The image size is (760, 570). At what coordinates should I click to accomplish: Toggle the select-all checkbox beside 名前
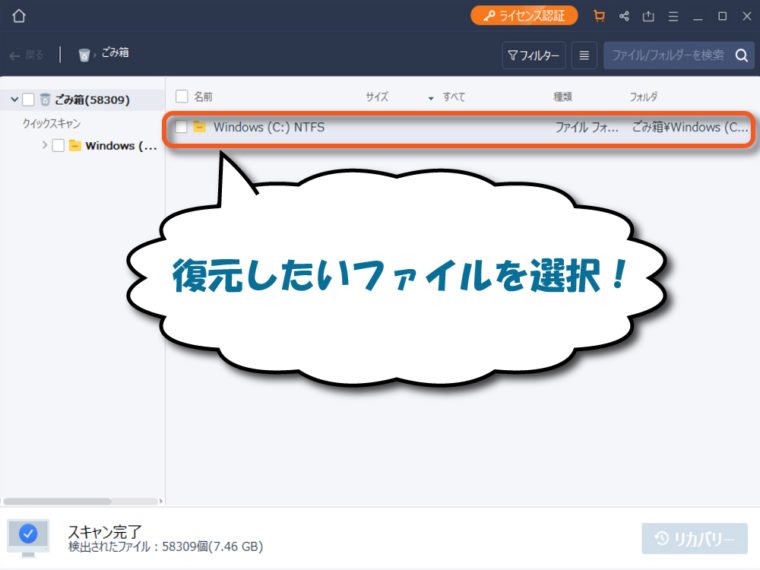click(181, 96)
